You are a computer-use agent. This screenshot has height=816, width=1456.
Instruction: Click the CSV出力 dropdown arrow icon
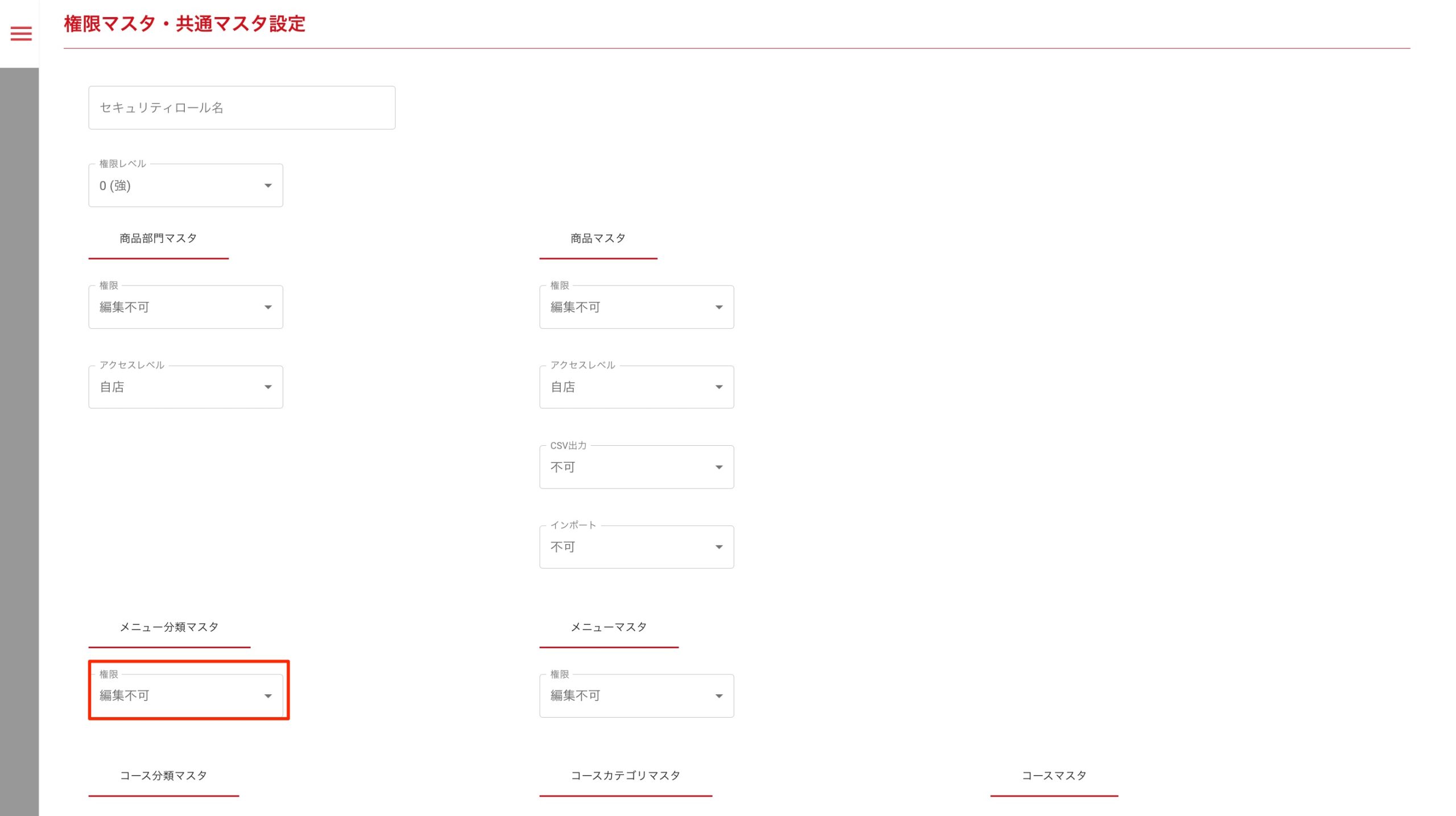[719, 467]
